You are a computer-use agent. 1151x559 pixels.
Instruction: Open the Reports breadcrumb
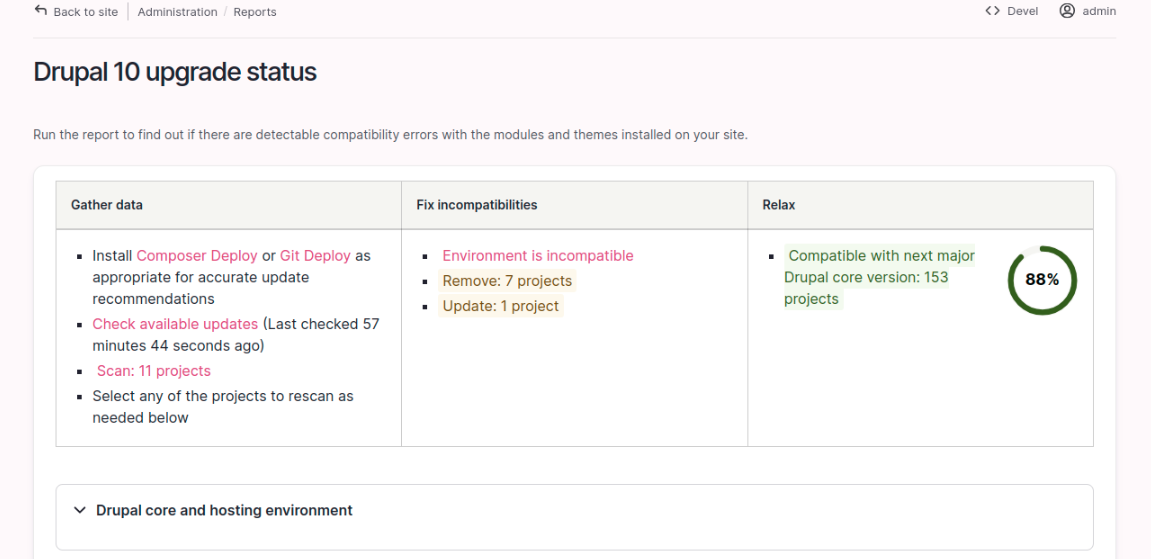[255, 12]
